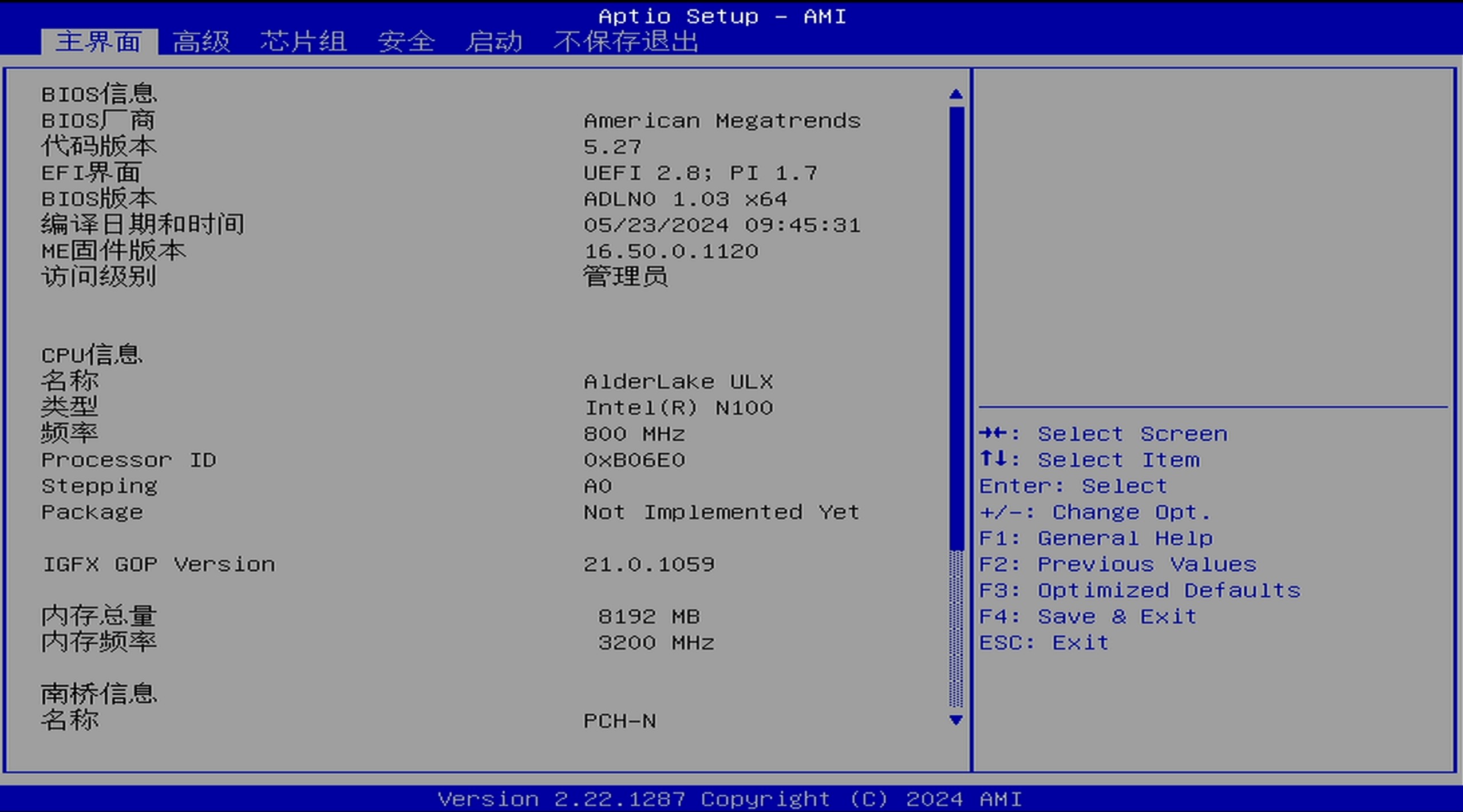Click the CPU type Intel(R) N100
This screenshot has width=1463, height=812.
pyautogui.click(x=679, y=408)
